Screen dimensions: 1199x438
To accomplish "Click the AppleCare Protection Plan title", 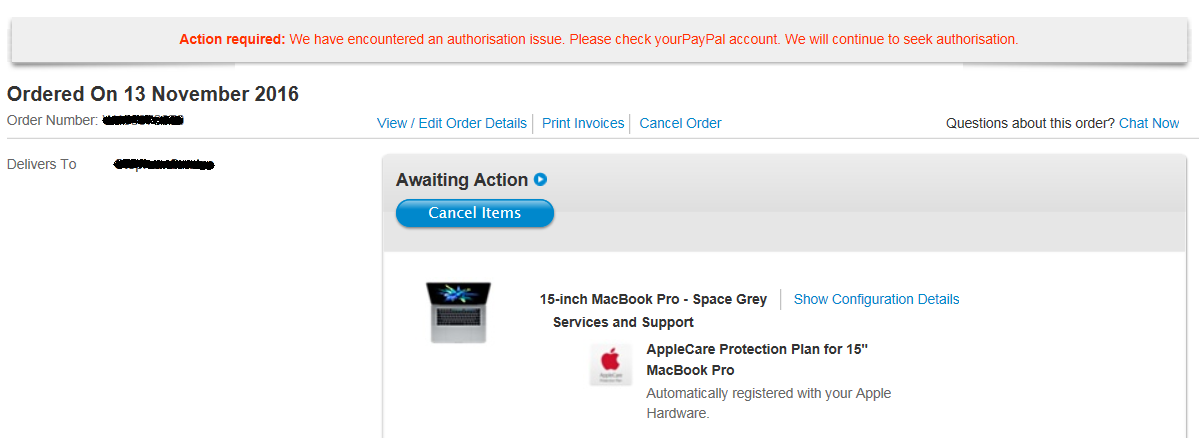I will click(x=758, y=360).
